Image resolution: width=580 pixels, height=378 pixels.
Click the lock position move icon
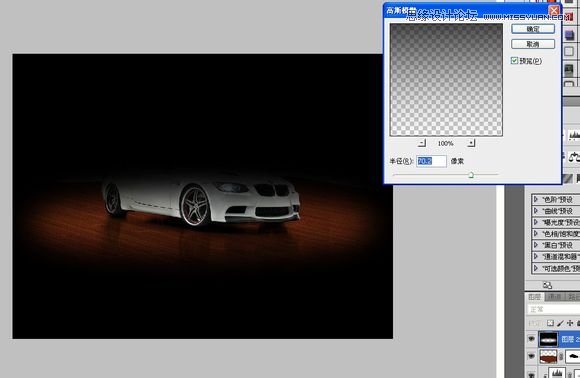[570, 323]
